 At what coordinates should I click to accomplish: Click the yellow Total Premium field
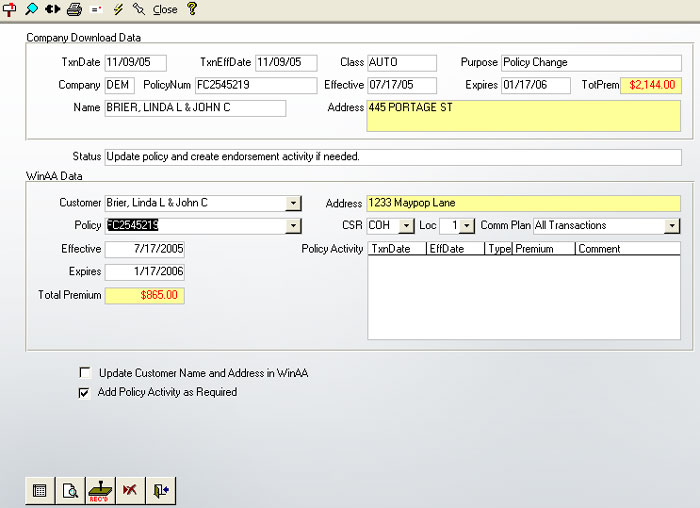[x=144, y=296]
